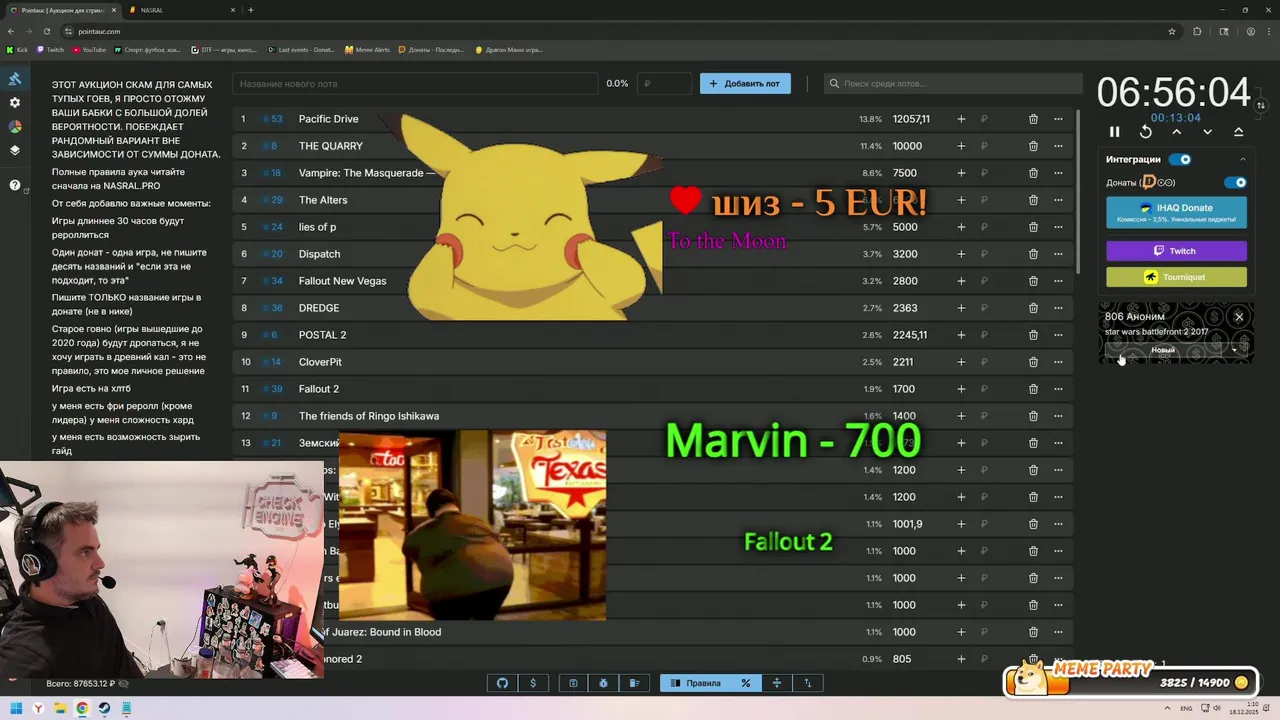Open the YouTube bookmark

click(x=89, y=49)
